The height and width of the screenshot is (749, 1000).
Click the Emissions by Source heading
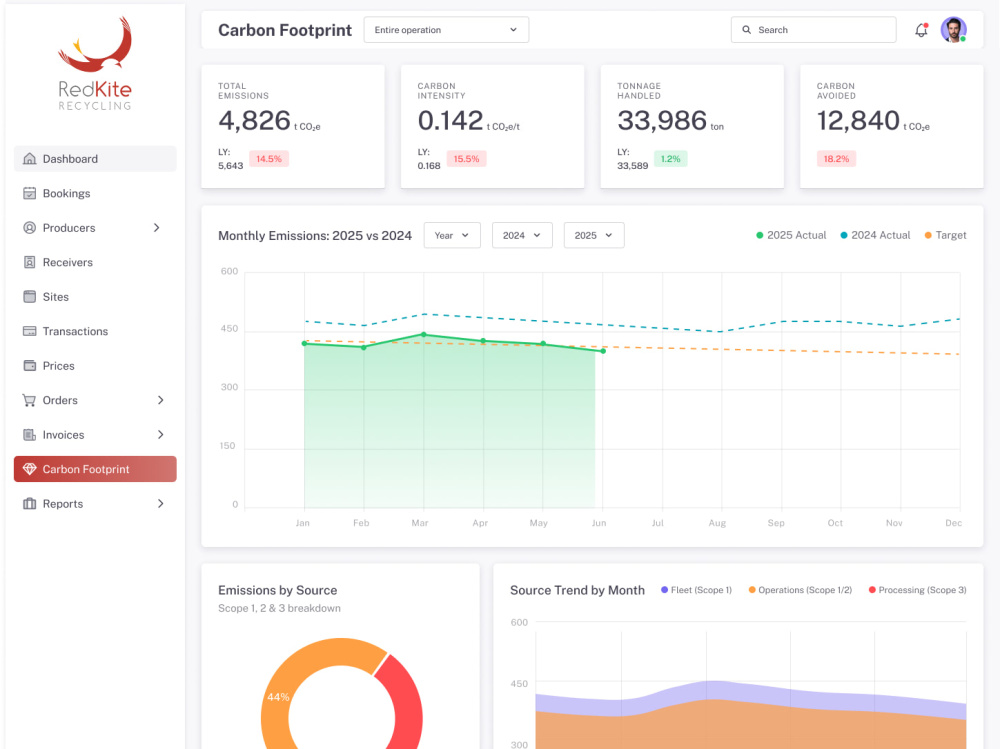coord(277,590)
